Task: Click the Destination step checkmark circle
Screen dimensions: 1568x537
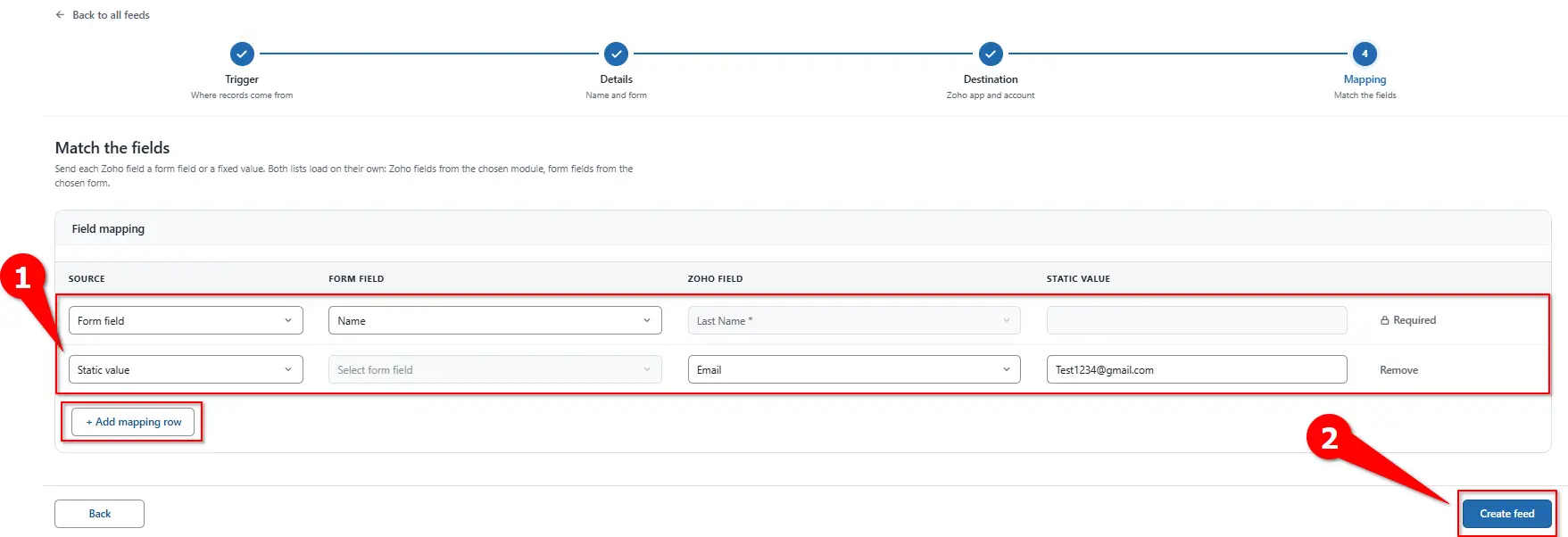Action: point(991,54)
